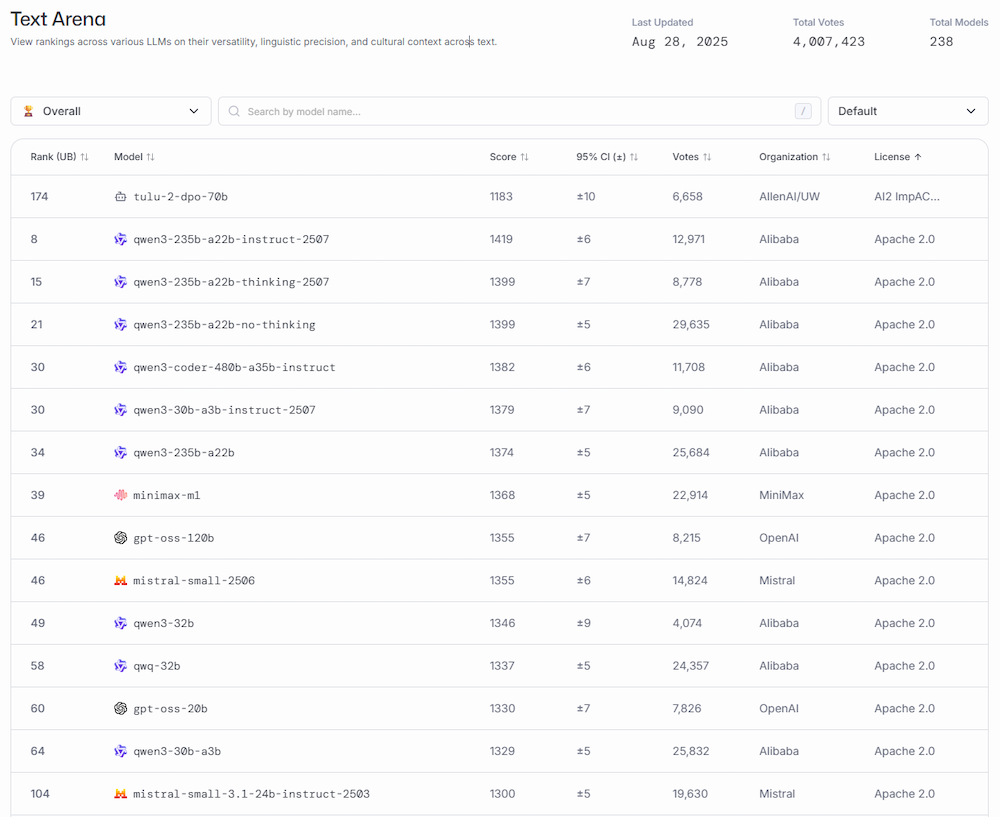Click the License column ascending arrow

918,157
